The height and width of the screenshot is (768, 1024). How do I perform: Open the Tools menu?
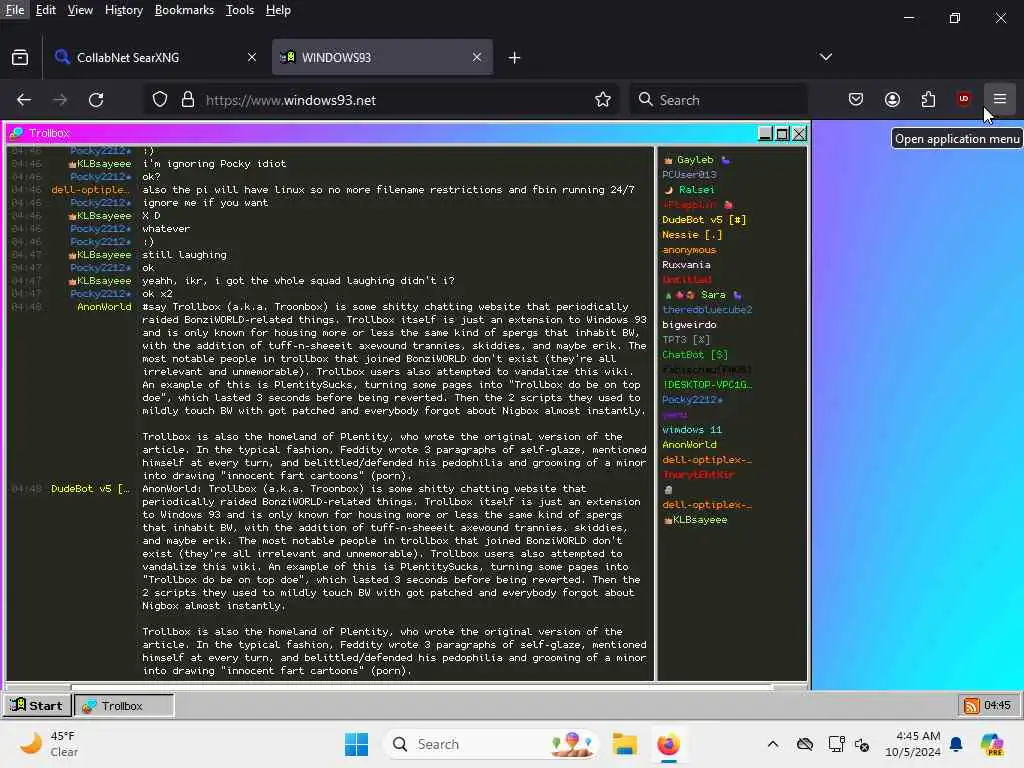240,10
